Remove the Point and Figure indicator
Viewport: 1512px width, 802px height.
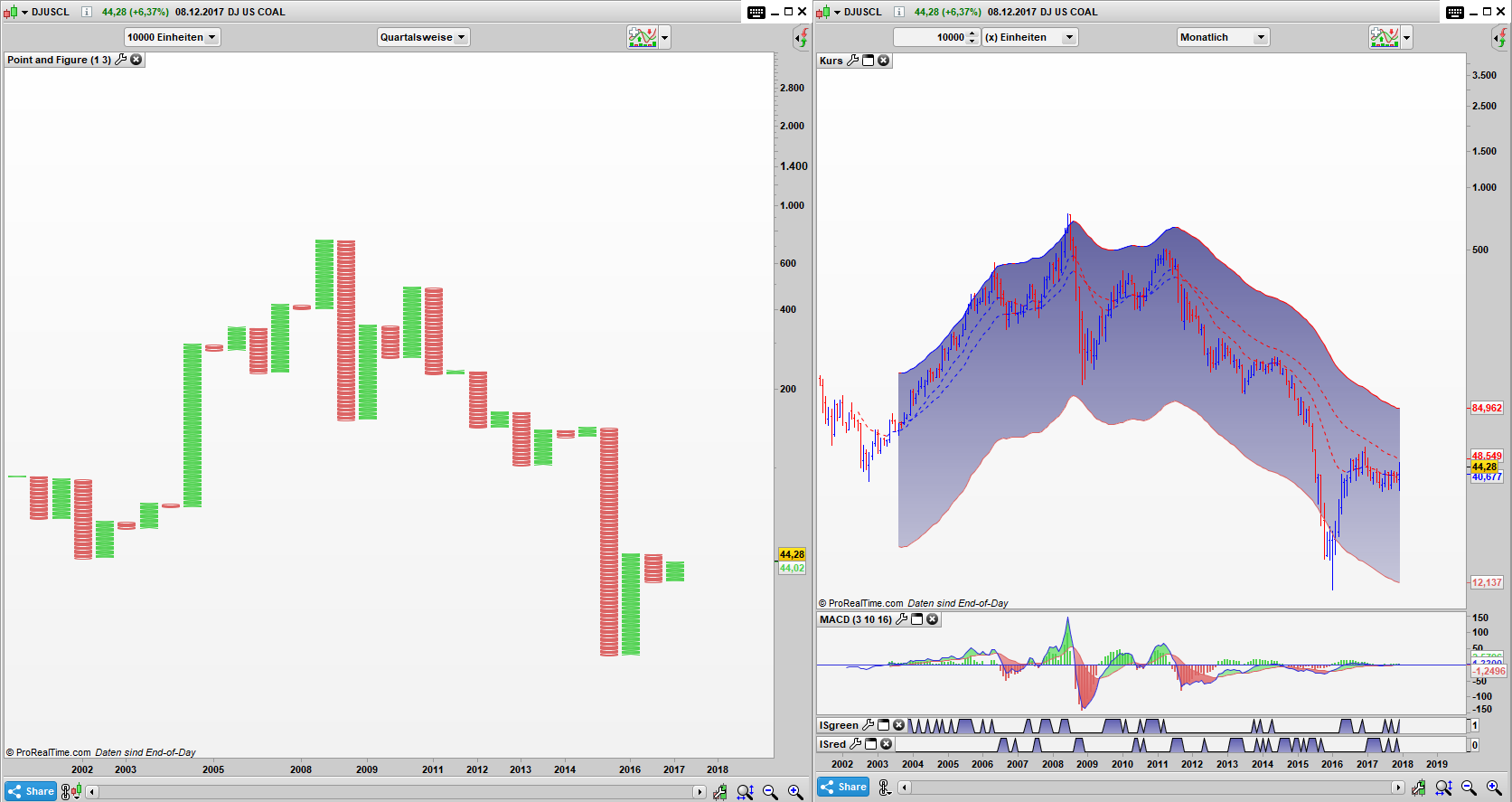click(136, 60)
